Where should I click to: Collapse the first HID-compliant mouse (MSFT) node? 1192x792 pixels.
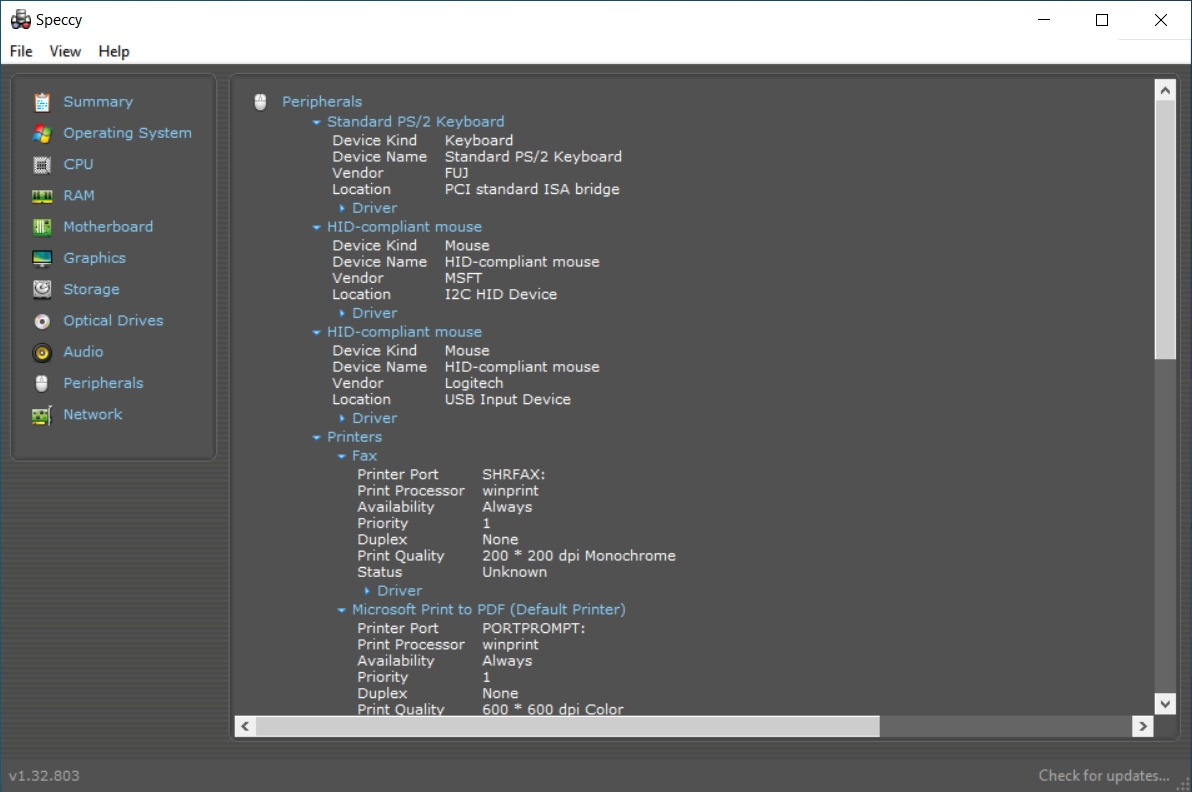(x=316, y=227)
